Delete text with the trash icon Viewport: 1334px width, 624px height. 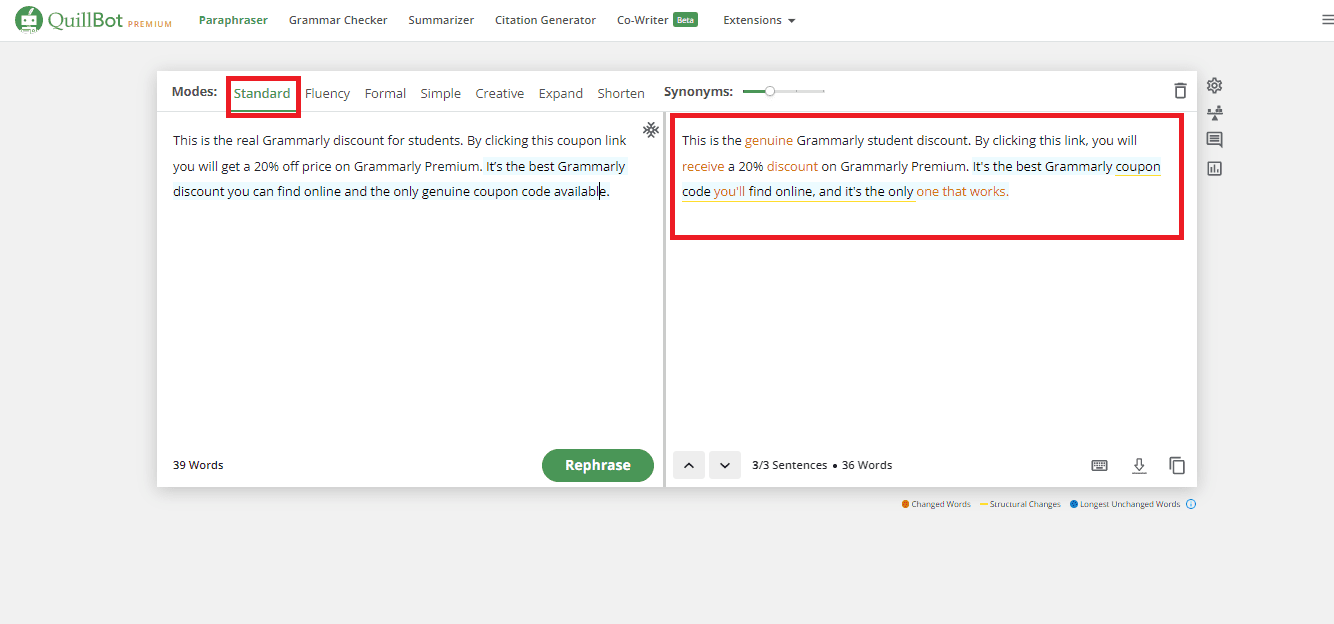(x=1180, y=91)
